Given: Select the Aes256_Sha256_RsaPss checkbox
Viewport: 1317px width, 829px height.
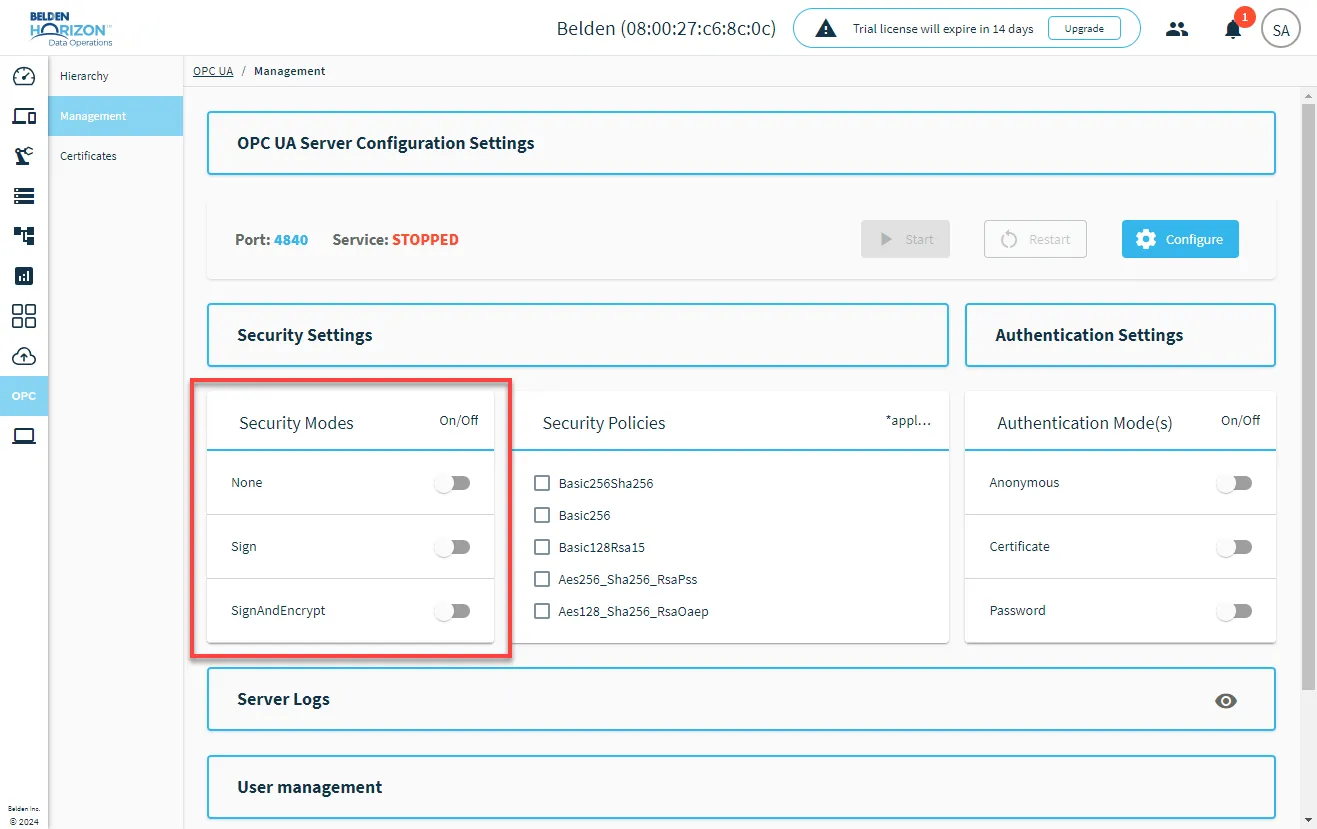Looking at the screenshot, I should coord(542,579).
